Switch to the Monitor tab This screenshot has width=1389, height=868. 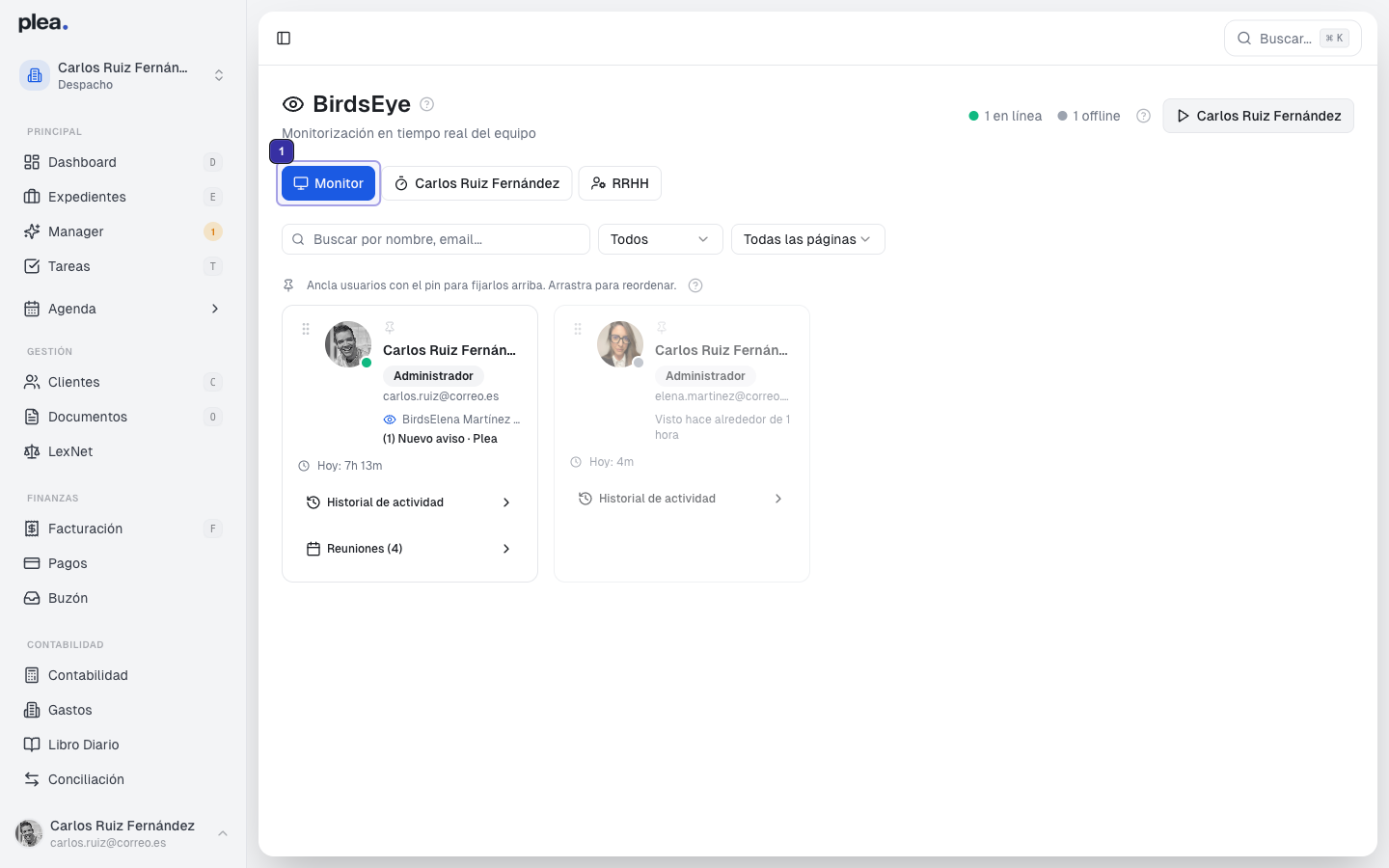pyautogui.click(x=328, y=183)
